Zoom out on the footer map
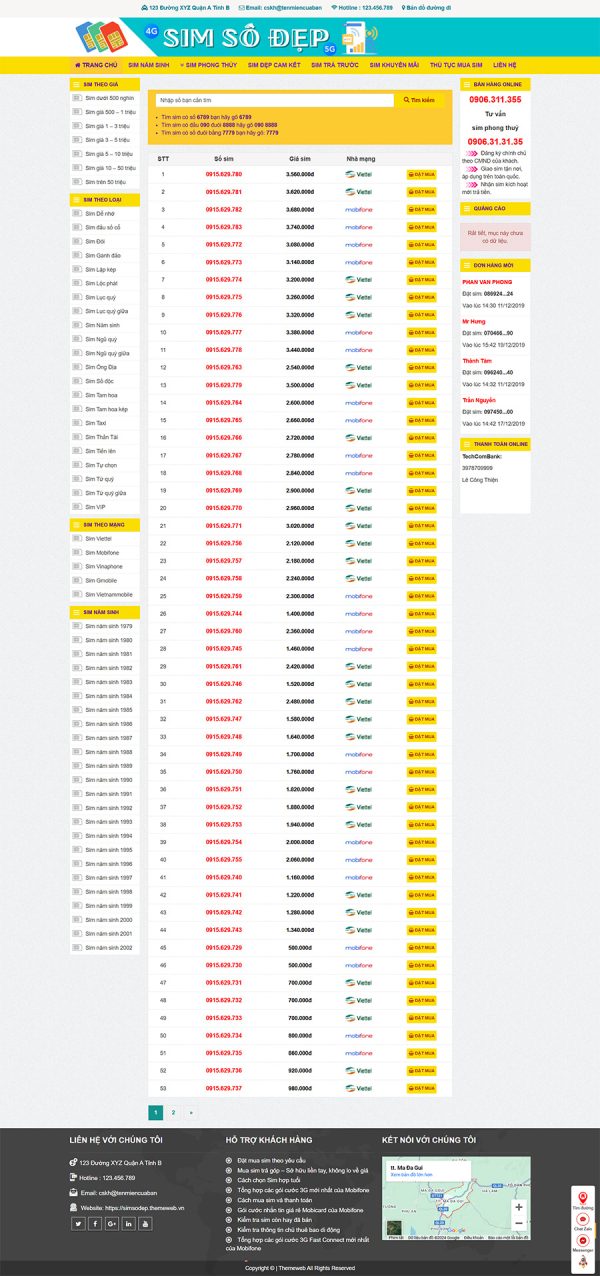Viewport: 600px width, 1276px height. click(x=518, y=1223)
